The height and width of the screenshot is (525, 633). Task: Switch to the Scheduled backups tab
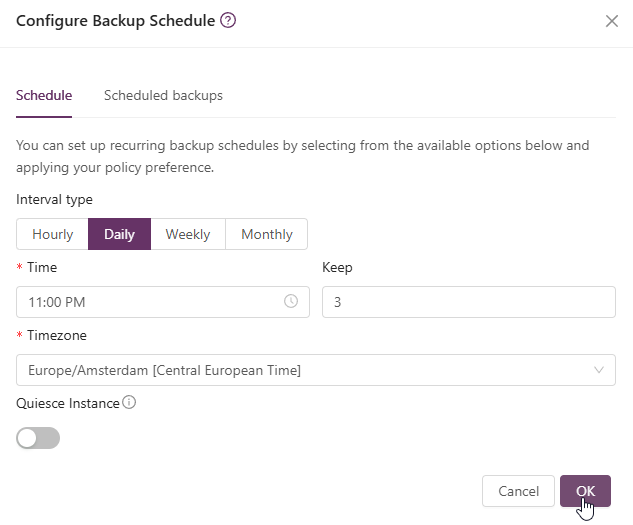click(163, 96)
